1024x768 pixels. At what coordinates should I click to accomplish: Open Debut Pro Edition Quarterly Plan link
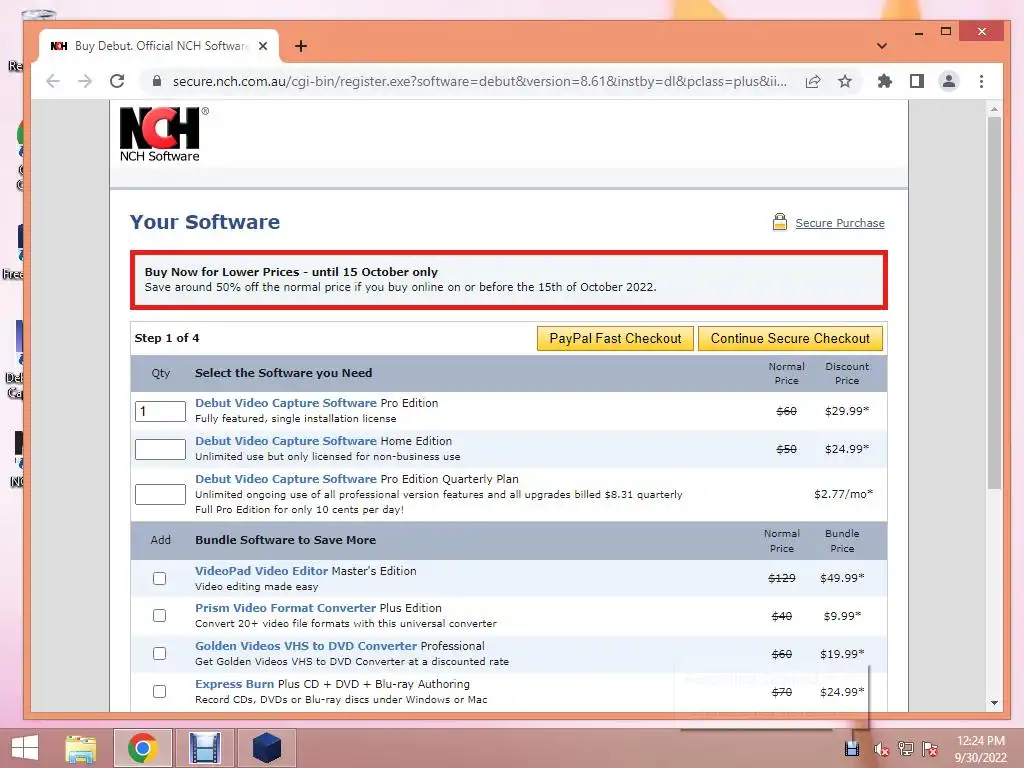(286, 479)
